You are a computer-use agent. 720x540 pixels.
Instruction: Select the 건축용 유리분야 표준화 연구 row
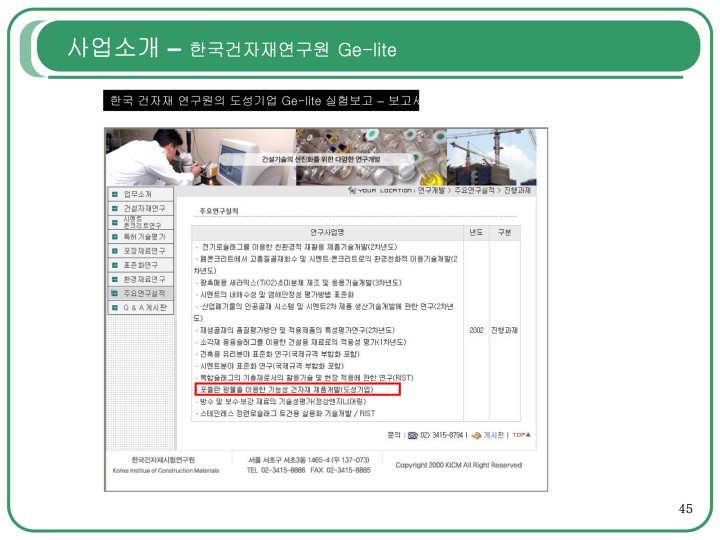[x=278, y=354]
